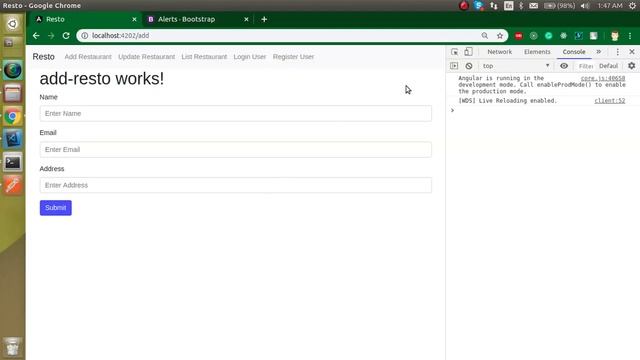The height and width of the screenshot is (360, 640).
Task: Show the console sidebar panel
Action: [x=454, y=66]
